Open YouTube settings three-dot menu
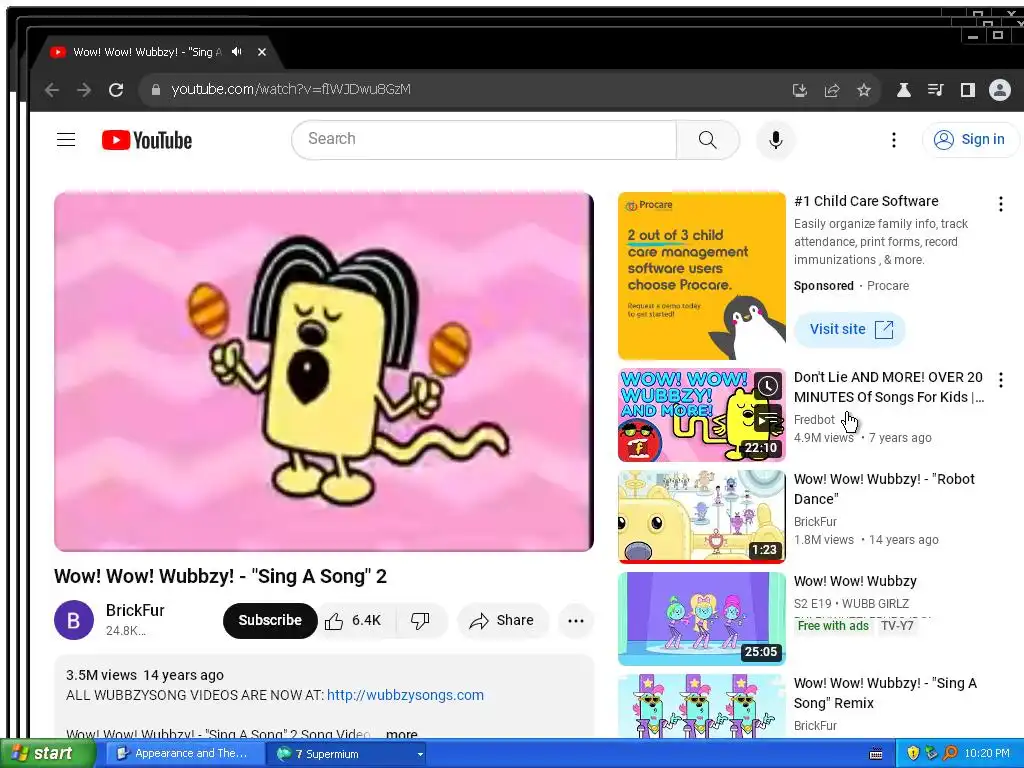 pos(893,139)
